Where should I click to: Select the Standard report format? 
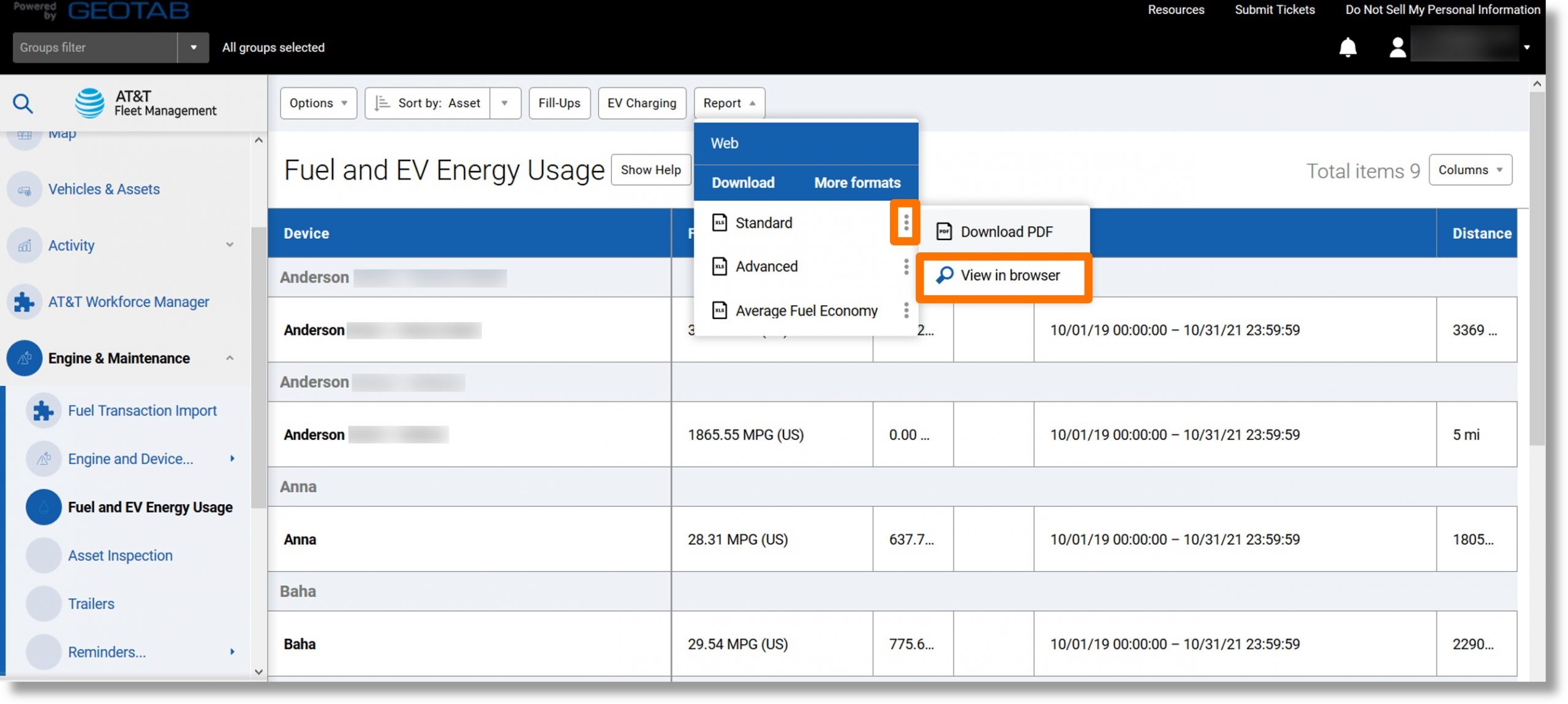coord(763,222)
